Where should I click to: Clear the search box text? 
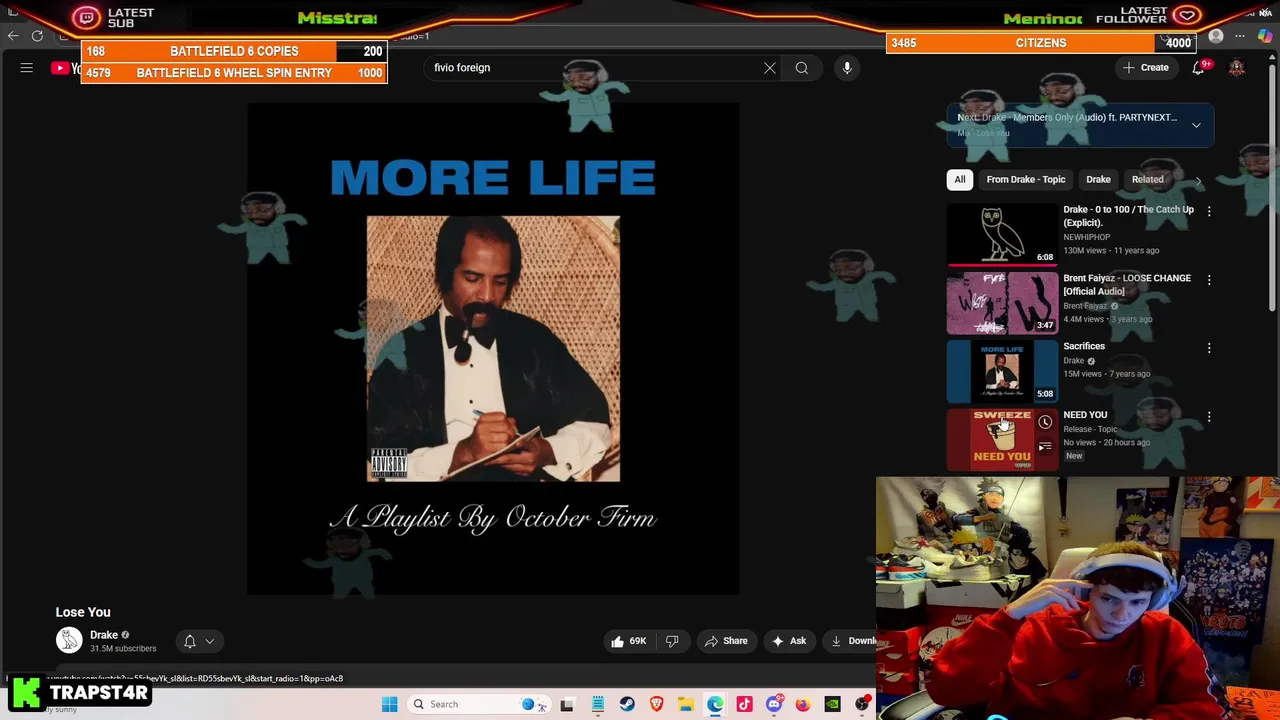coord(770,68)
